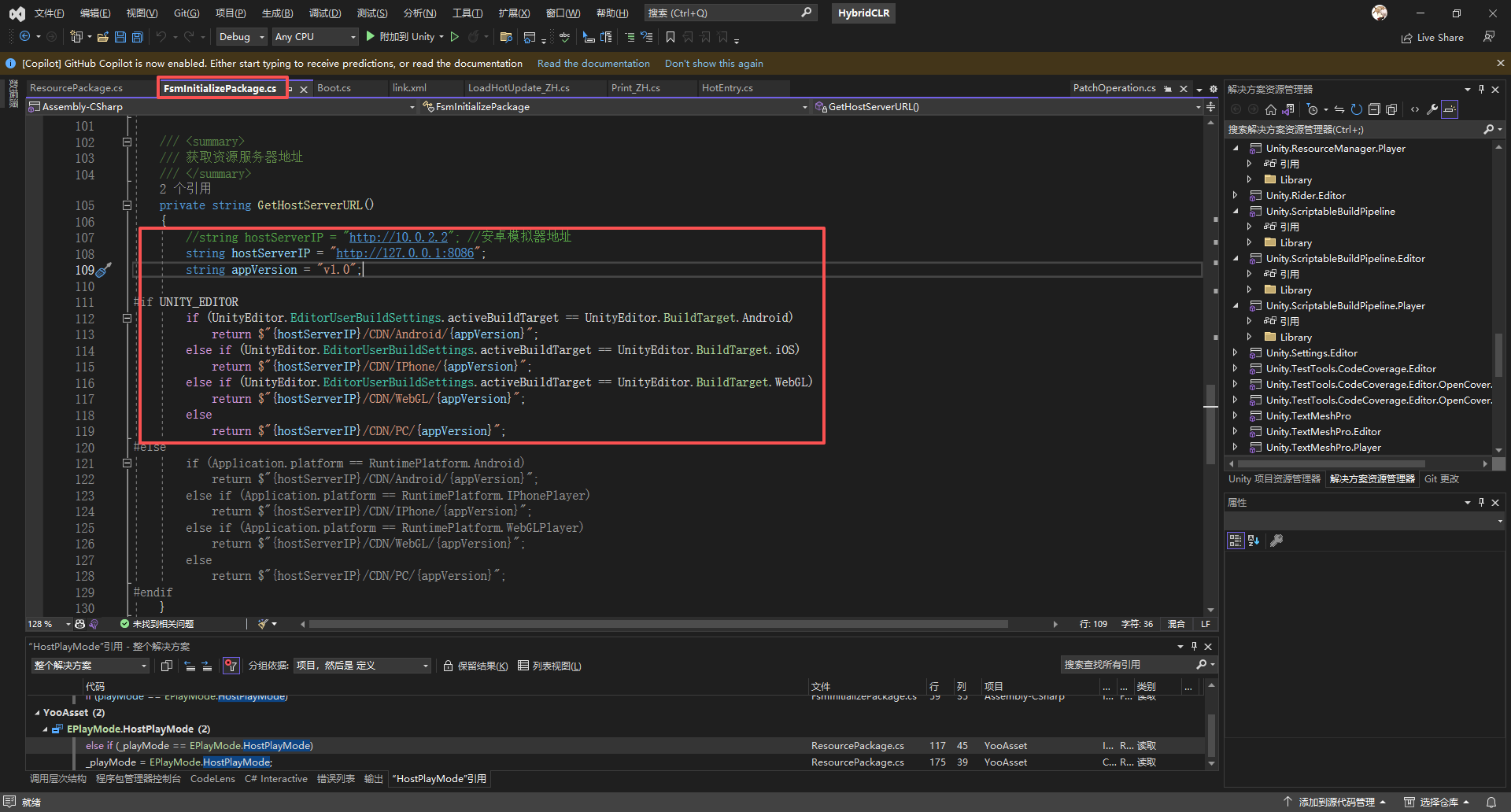Open the GetHostServerURL member dropdown
Screen dimensions: 1511x812
[1008, 107]
